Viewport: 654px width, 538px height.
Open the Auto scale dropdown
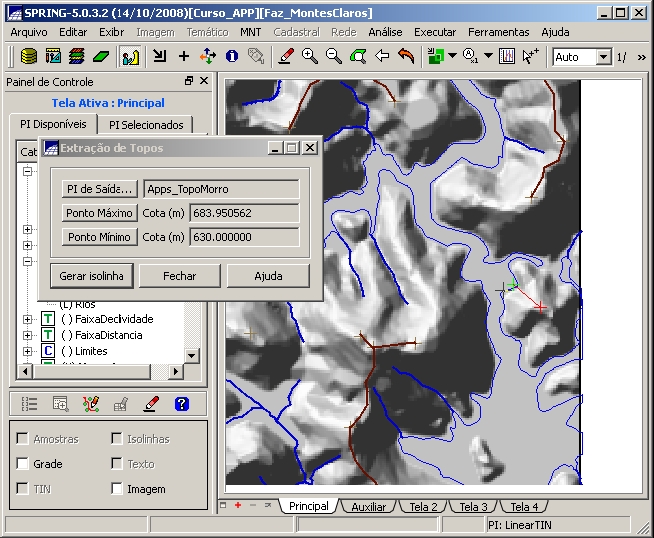[603, 57]
